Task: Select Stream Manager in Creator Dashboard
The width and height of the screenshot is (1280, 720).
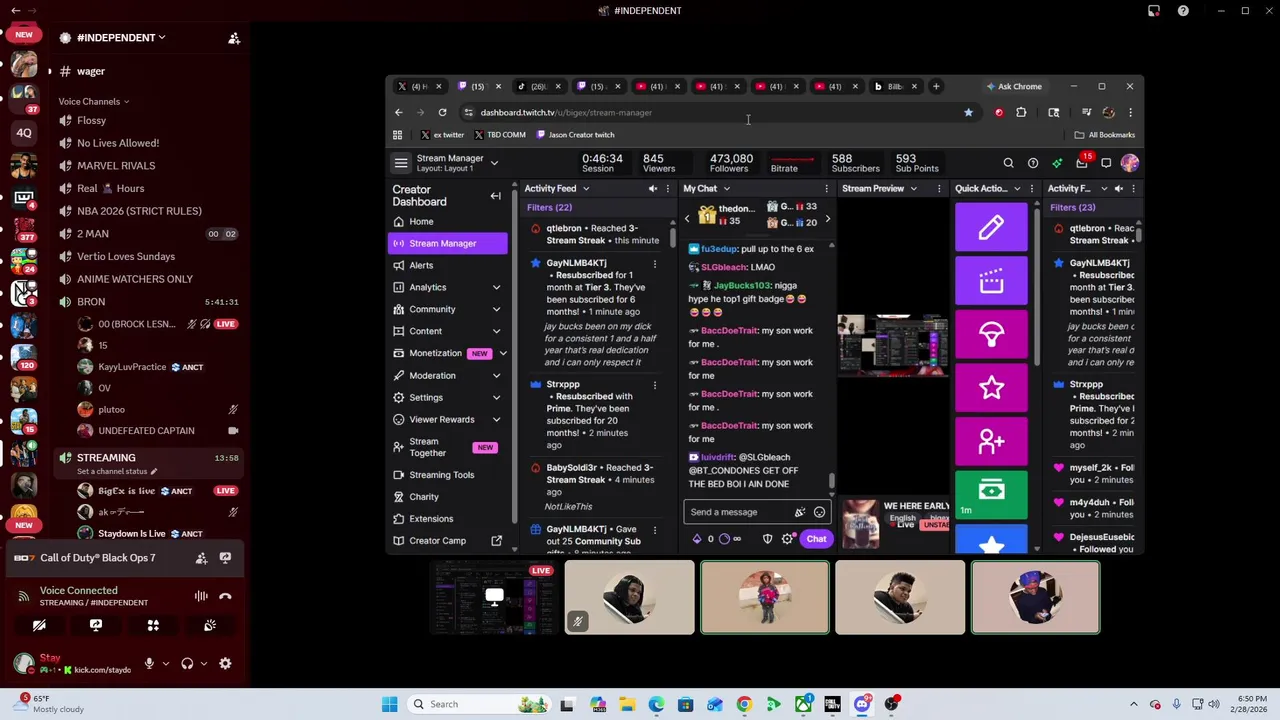Action: pyautogui.click(x=447, y=243)
